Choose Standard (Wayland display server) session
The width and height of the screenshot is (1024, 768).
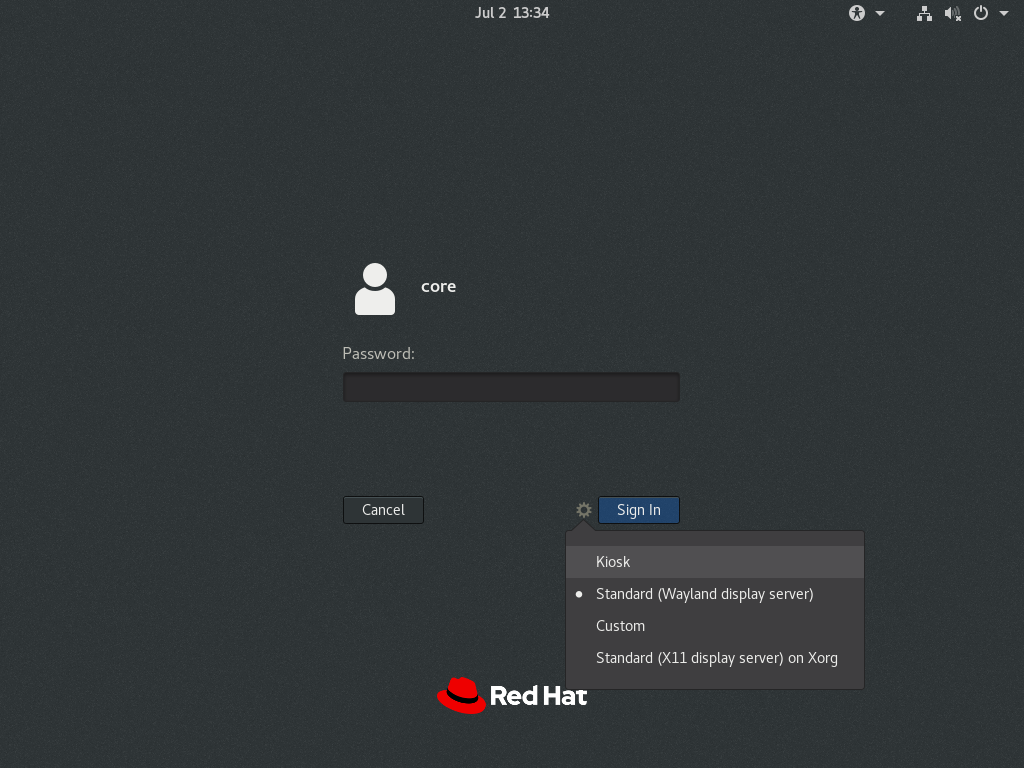704,594
